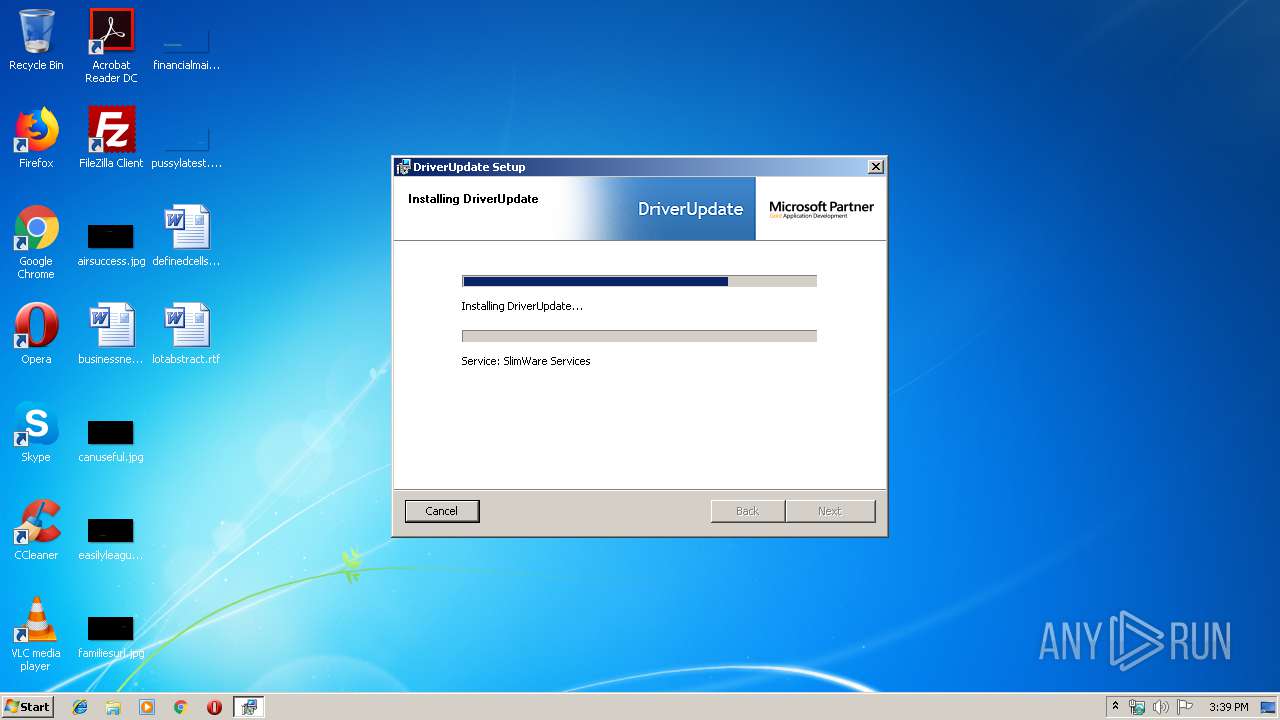1280x720 pixels.
Task: Select the CCleaner desktop shortcut
Action: coord(36,530)
